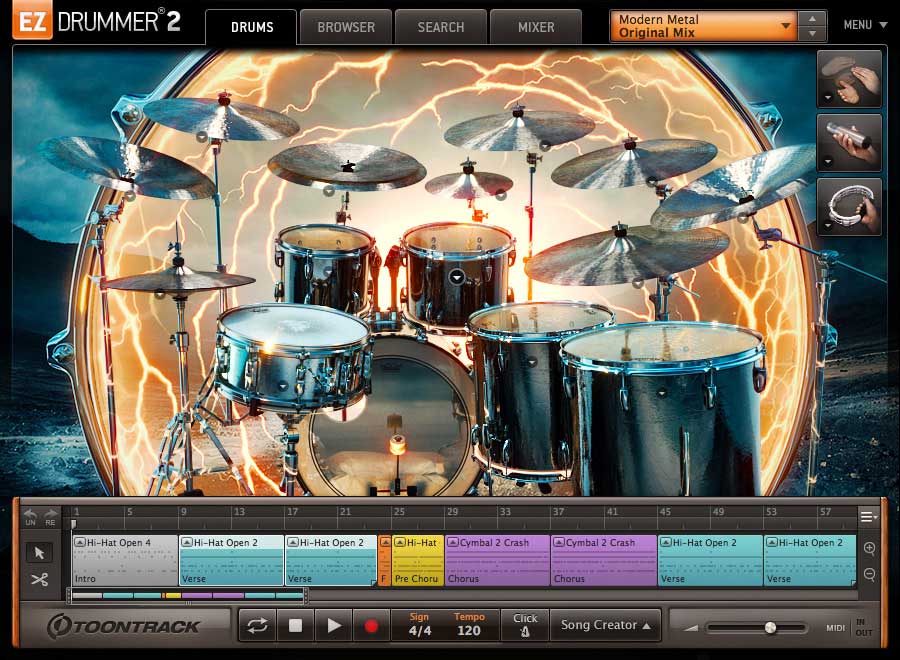
Task: Expand the hand claps dropdown arrow
Action: point(828,98)
